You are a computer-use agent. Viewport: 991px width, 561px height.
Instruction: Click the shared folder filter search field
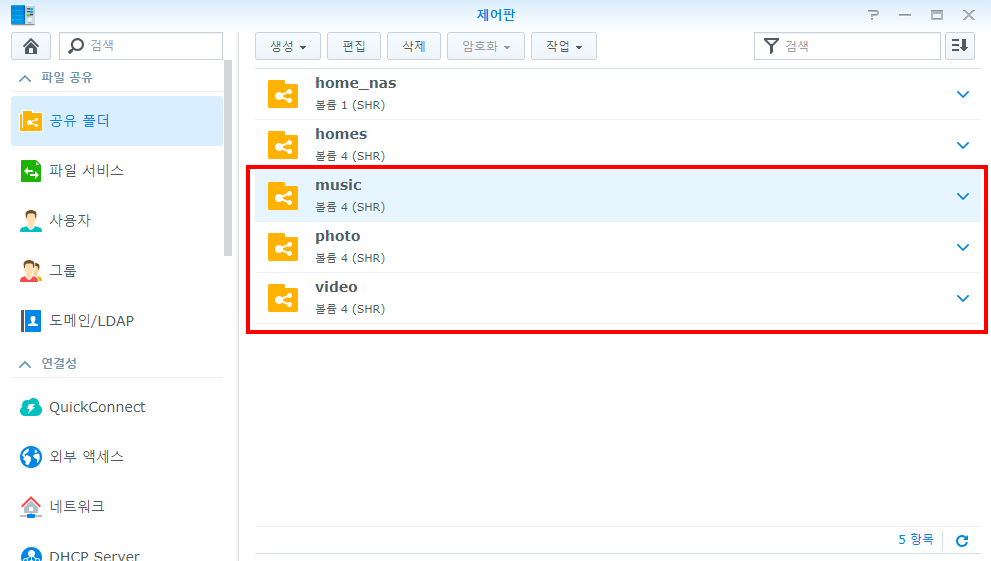pyautogui.click(x=848, y=46)
